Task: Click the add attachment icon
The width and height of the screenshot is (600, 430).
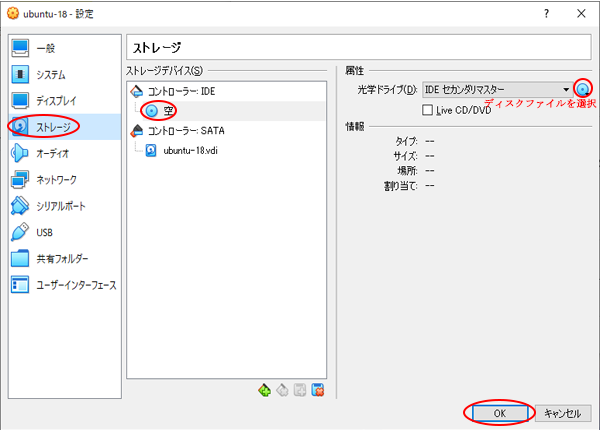Action: [300, 390]
